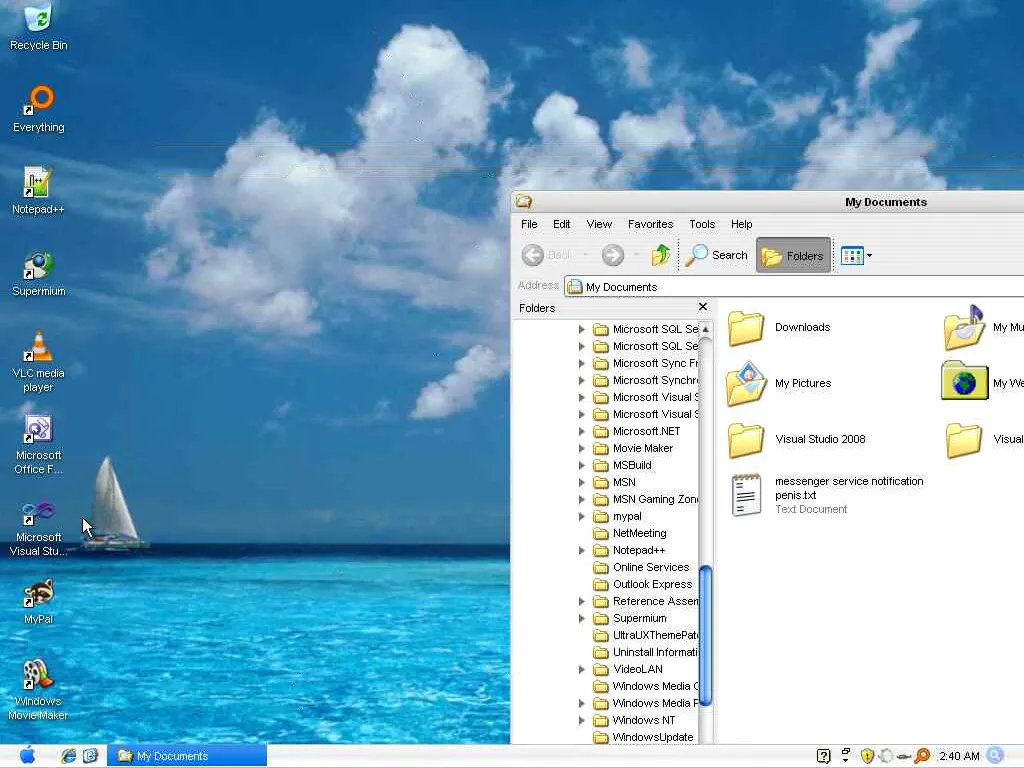Expand the Movie Maker tree node
The width and height of the screenshot is (1024, 768).
click(x=582, y=448)
